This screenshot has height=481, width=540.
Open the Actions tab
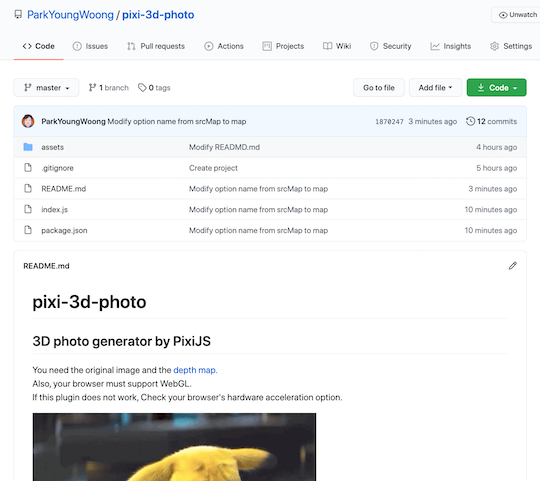click(x=224, y=46)
